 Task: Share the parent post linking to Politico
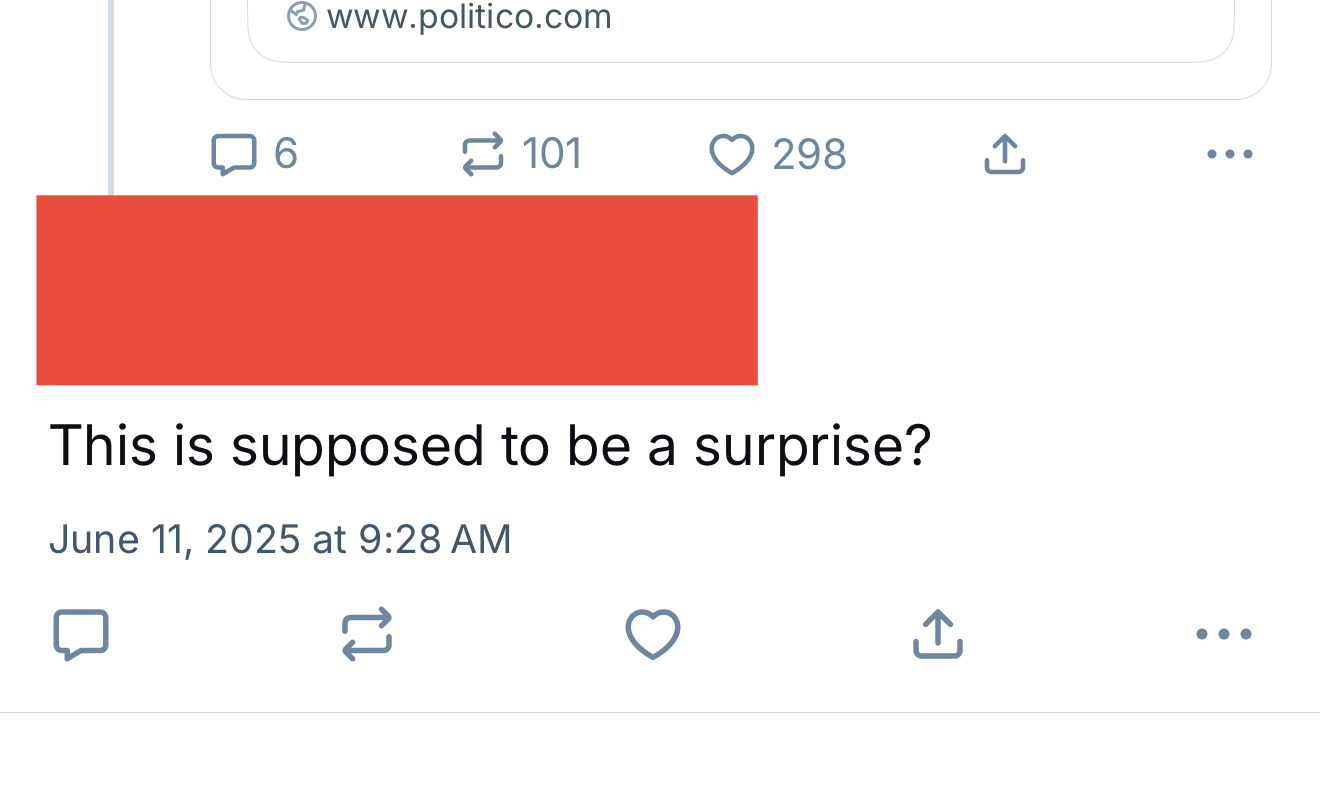pos(1004,155)
